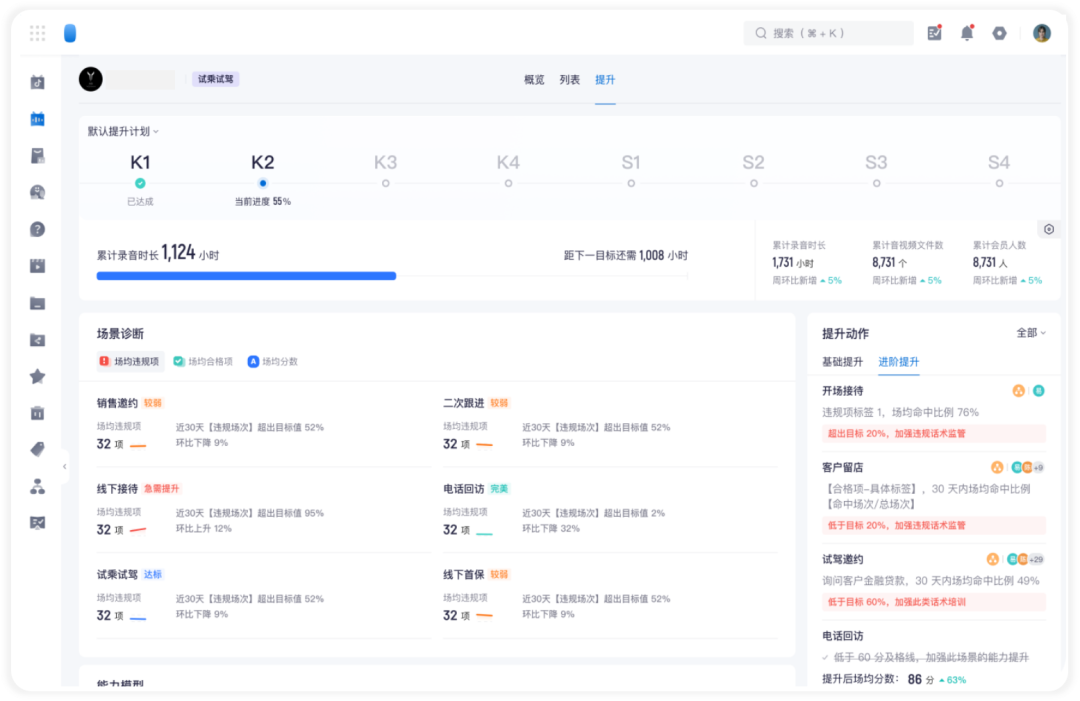
Task: Toggle the 场均合格项 filter chip
Action: click(202, 362)
